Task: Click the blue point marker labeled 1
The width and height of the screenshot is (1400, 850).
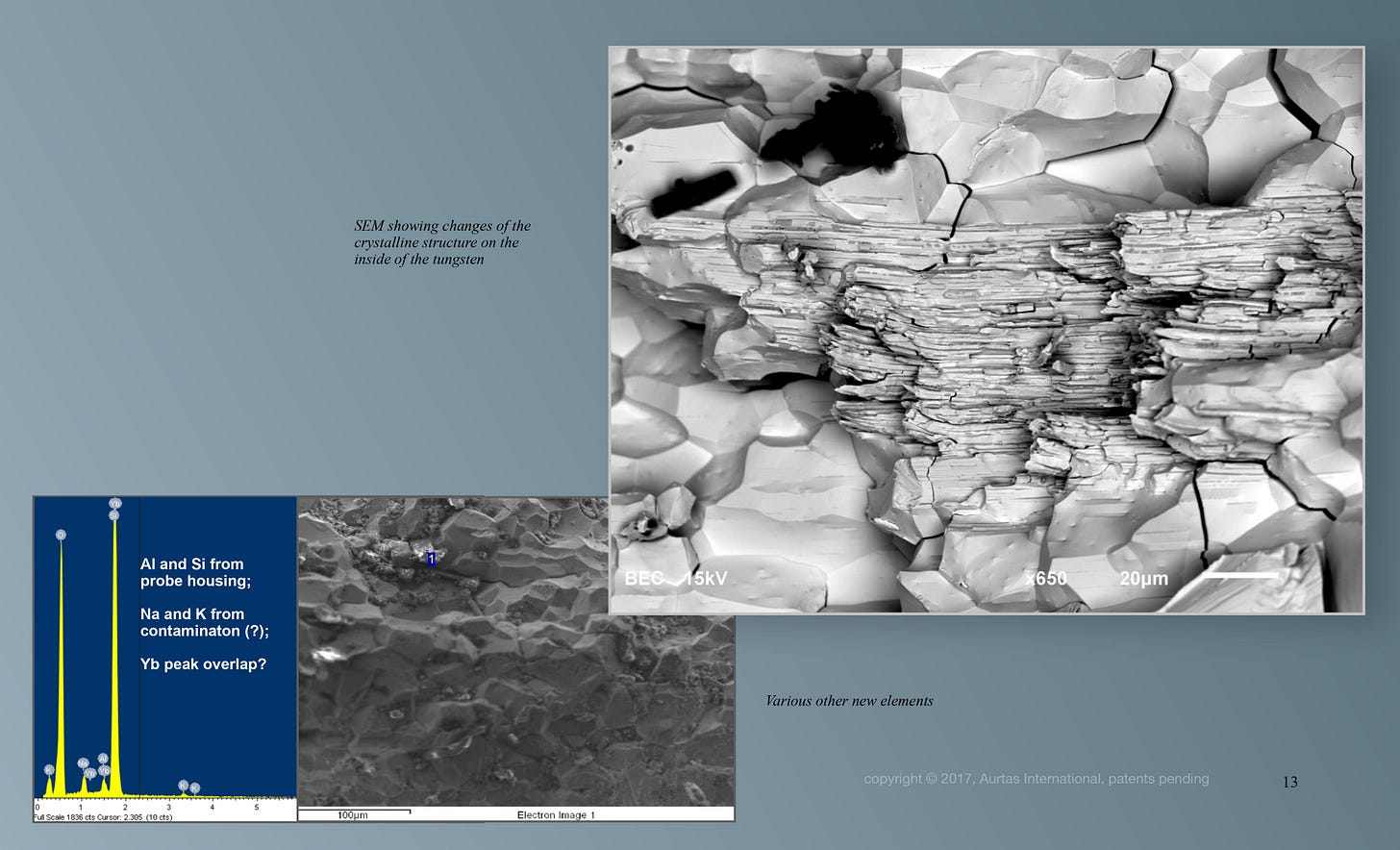Action: tap(432, 559)
